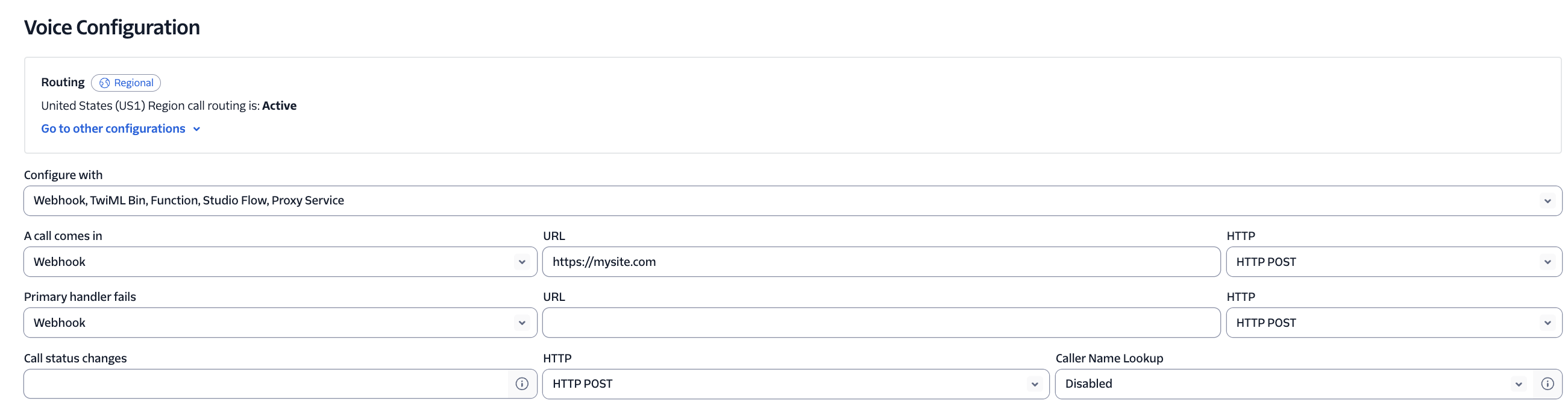This screenshot has width=1568, height=404.
Task: Open HTTP method dropdown for call URL
Action: tap(1393, 262)
